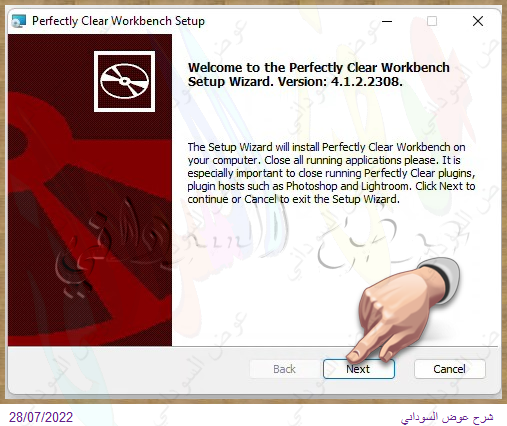This screenshot has height=426, width=507.
Task: Click the first line of setup description
Action: pyautogui.click(x=326, y=147)
